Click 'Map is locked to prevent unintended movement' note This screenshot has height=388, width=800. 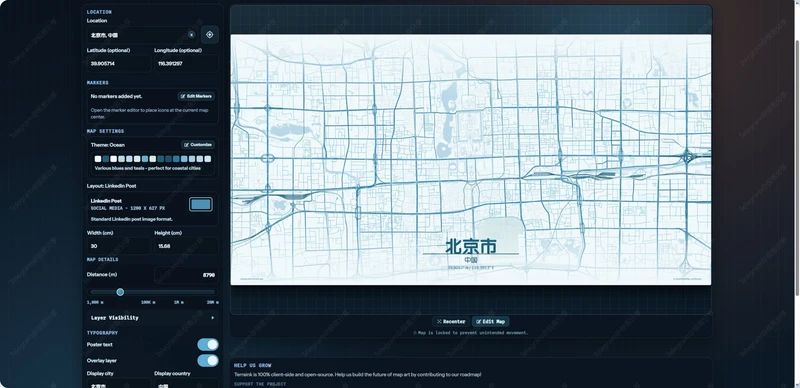[x=470, y=333]
